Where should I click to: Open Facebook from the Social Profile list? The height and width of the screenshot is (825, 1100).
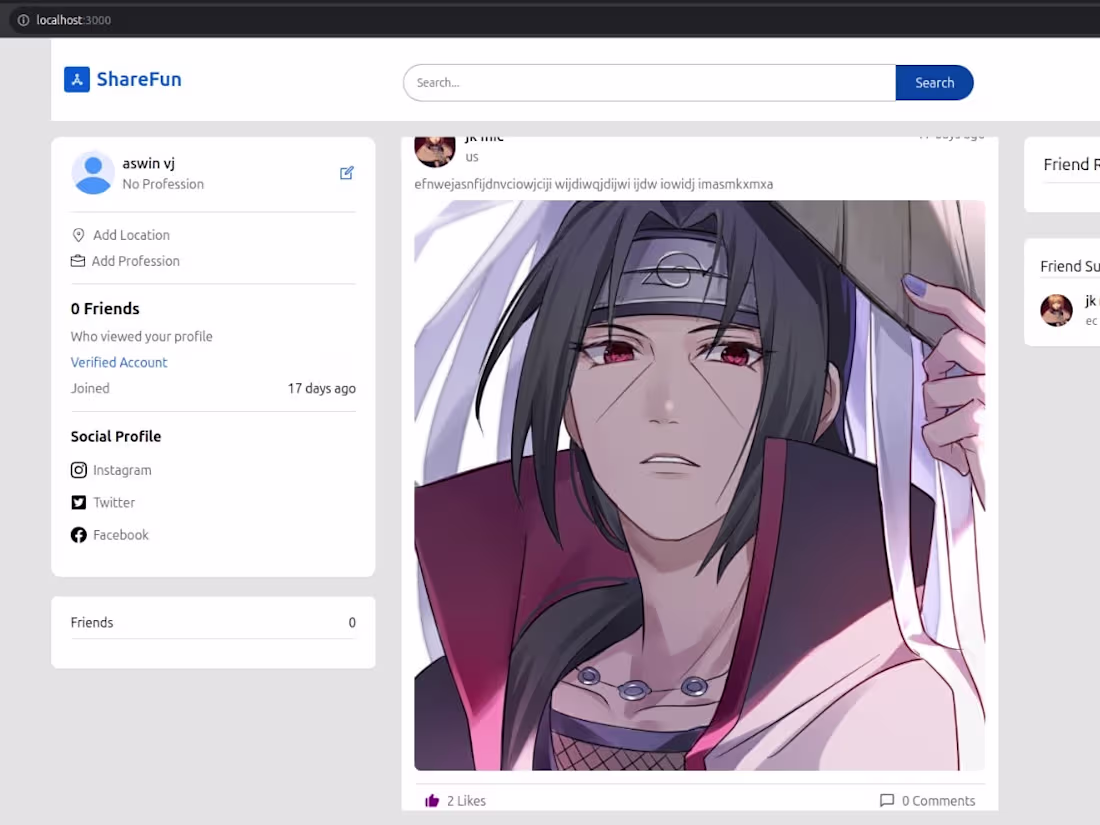click(x=120, y=534)
